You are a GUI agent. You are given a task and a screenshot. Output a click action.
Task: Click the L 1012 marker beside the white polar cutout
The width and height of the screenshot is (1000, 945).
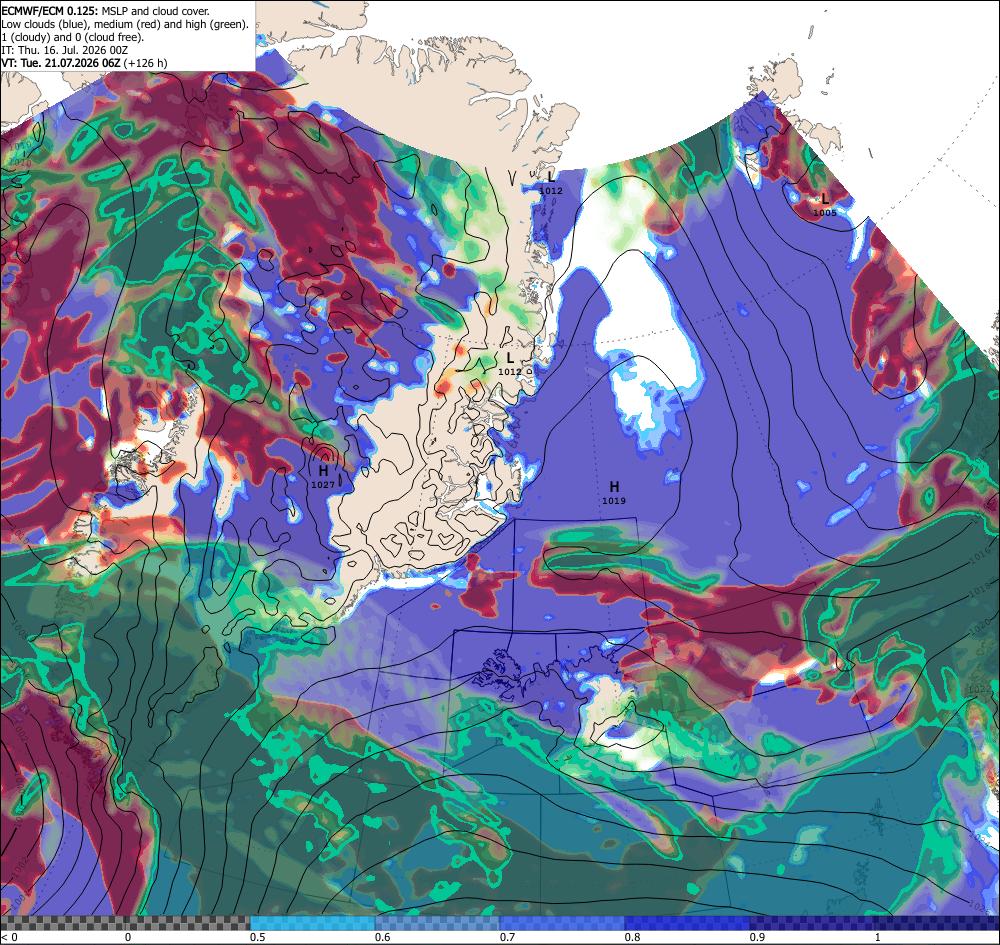(x=551, y=182)
